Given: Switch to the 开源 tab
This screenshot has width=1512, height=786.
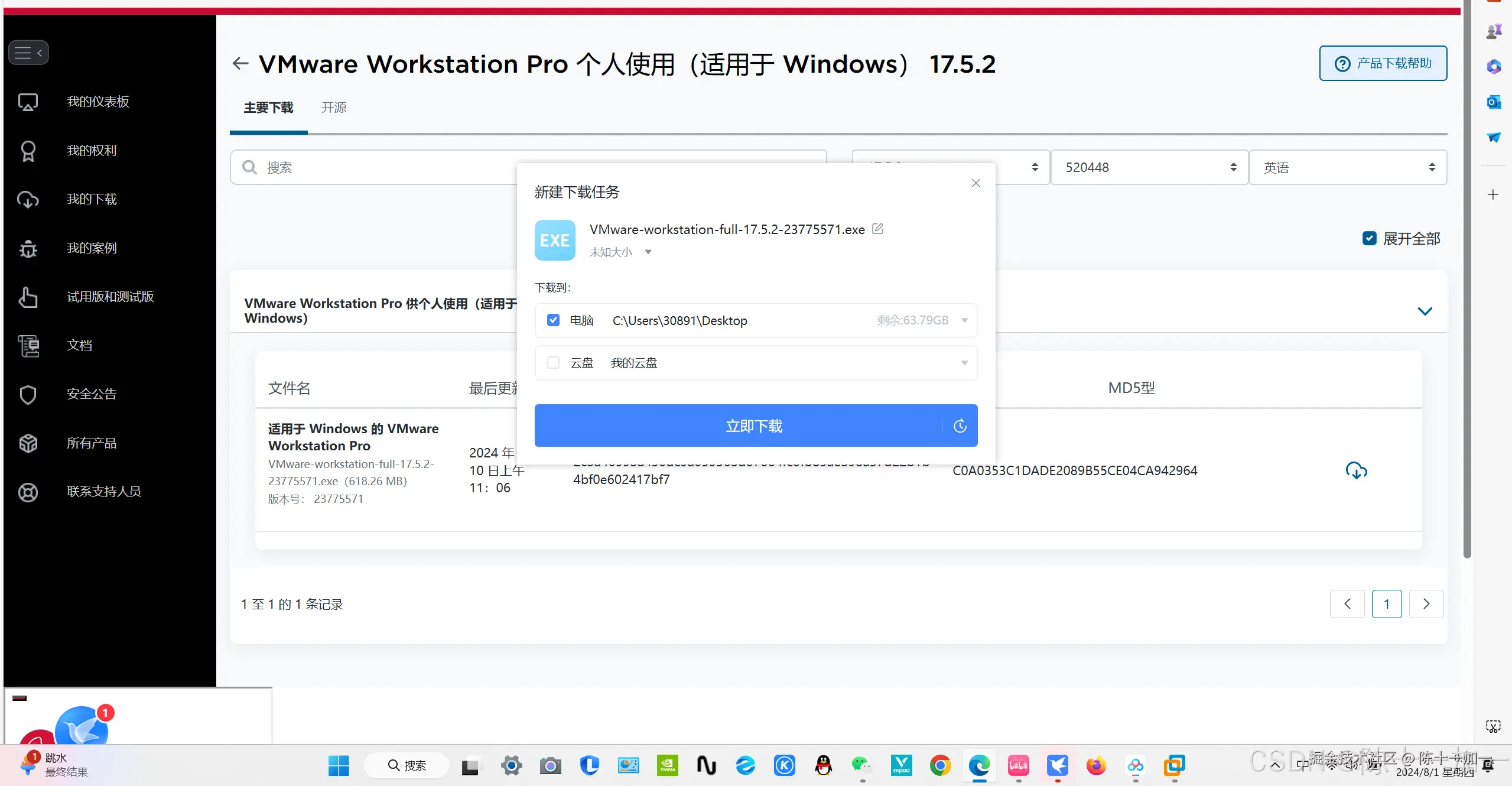Looking at the screenshot, I should pos(334,108).
